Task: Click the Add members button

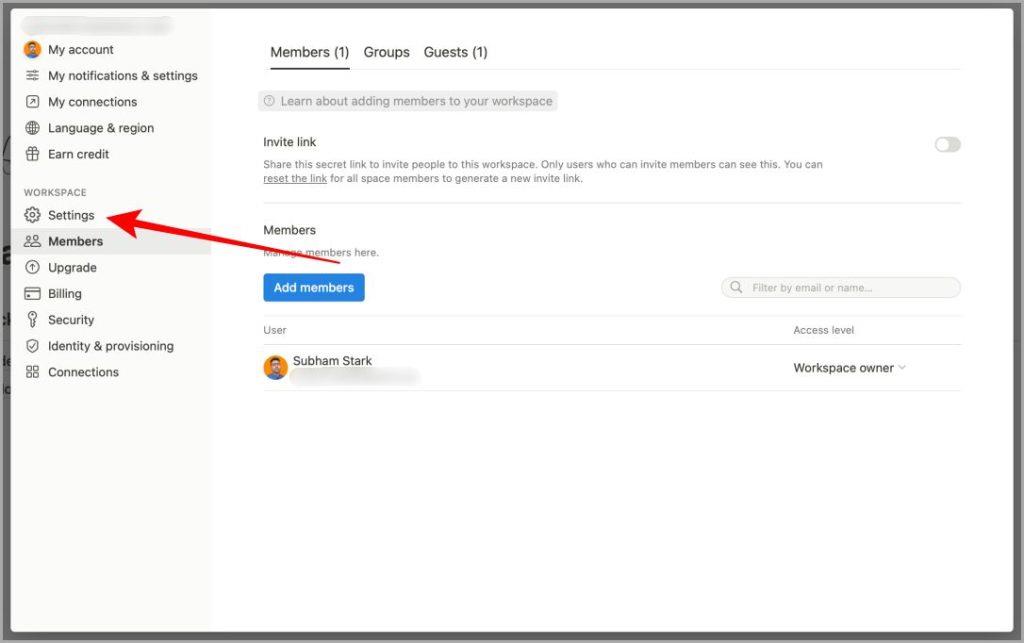Action: (x=314, y=287)
